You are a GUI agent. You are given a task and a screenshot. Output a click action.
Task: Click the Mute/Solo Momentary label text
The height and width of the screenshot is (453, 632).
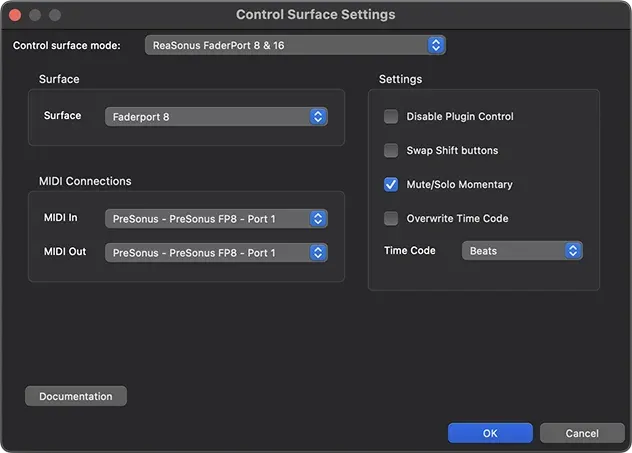coord(459,185)
